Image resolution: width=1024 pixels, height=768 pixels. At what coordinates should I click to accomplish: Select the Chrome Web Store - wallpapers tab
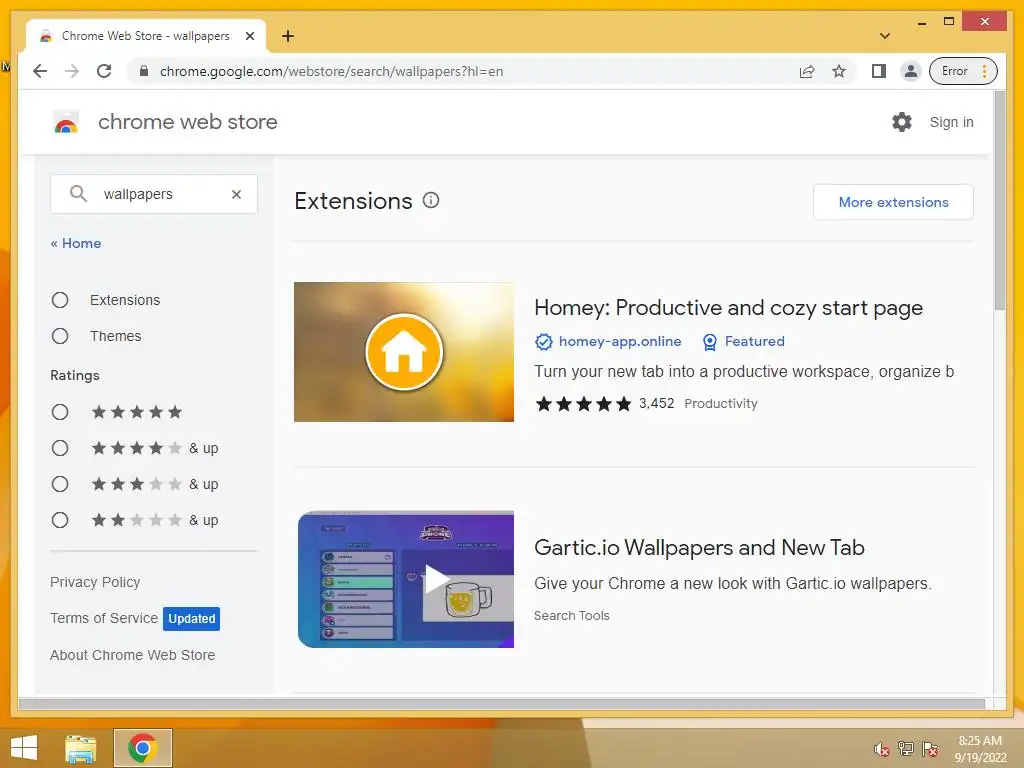(146, 36)
